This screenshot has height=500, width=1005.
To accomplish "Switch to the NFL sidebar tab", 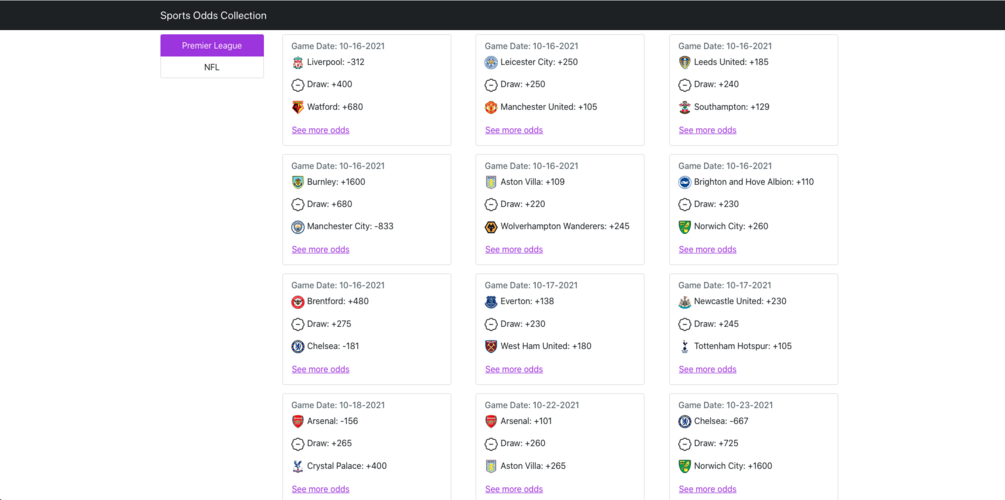I will click(212, 67).
